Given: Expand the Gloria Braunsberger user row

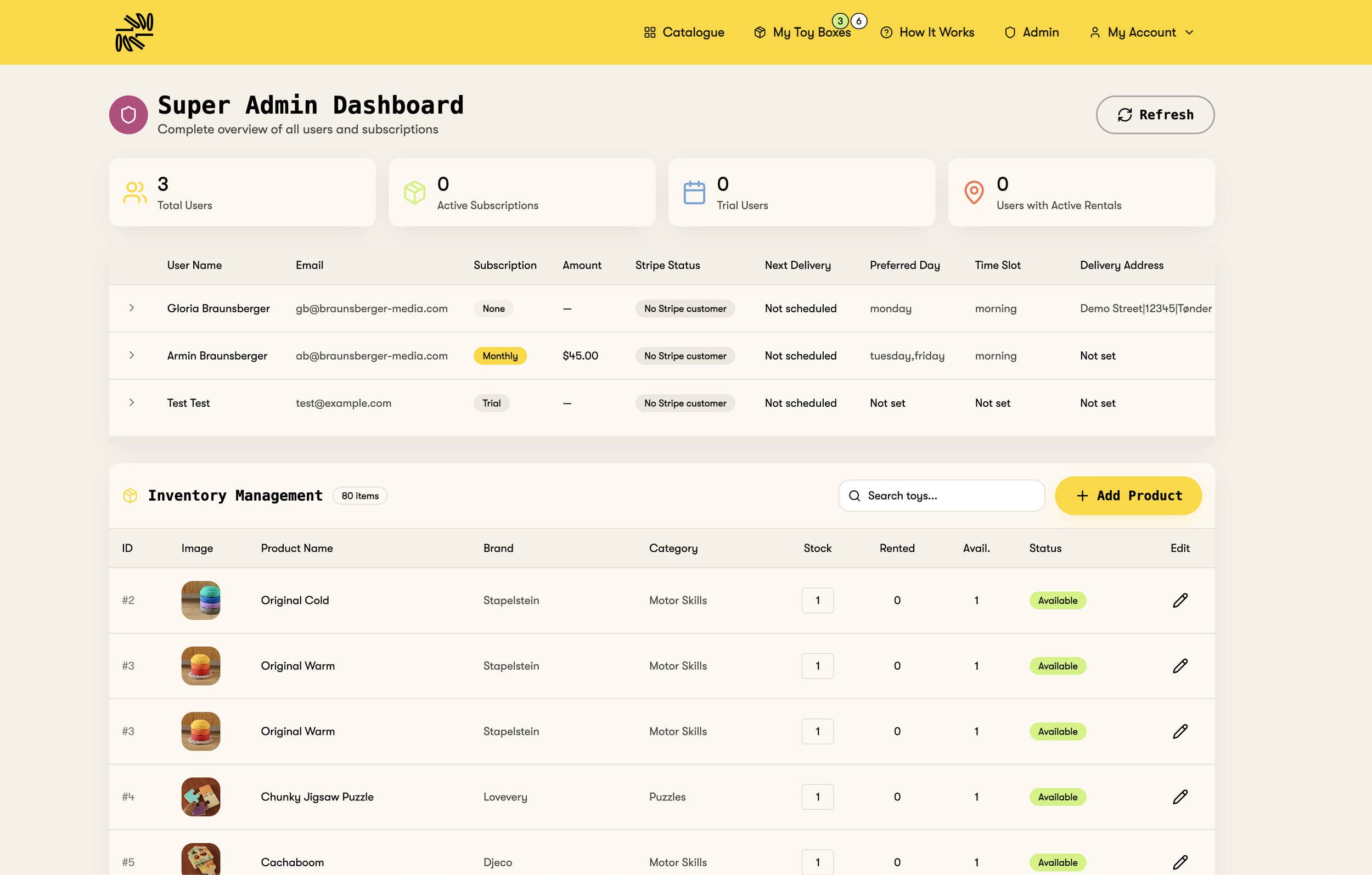Looking at the screenshot, I should pos(132,308).
